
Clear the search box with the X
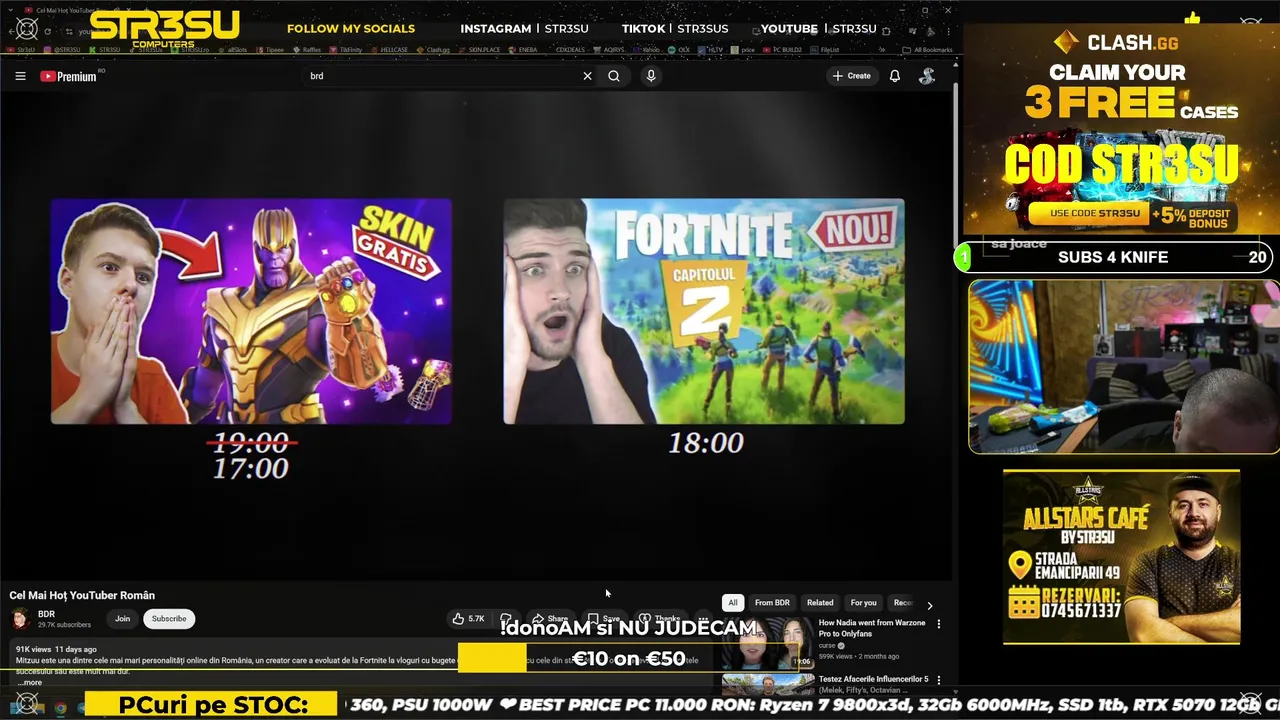[588, 76]
